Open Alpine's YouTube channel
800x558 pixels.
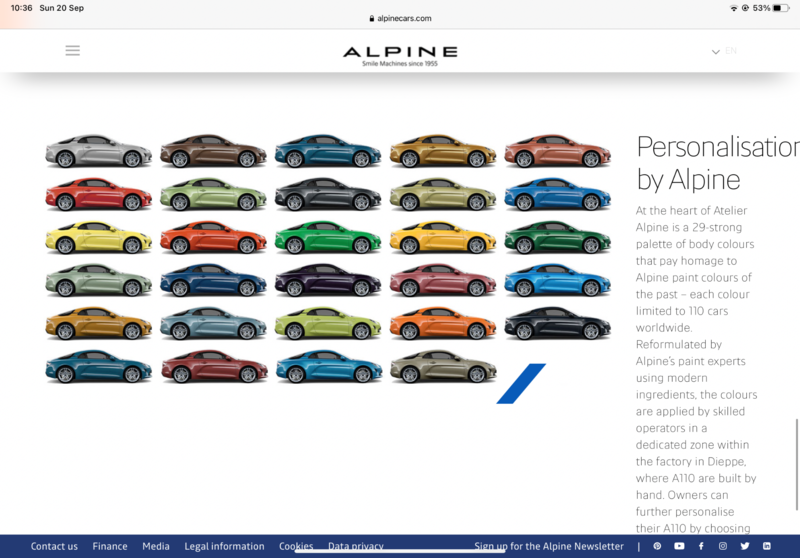679,546
